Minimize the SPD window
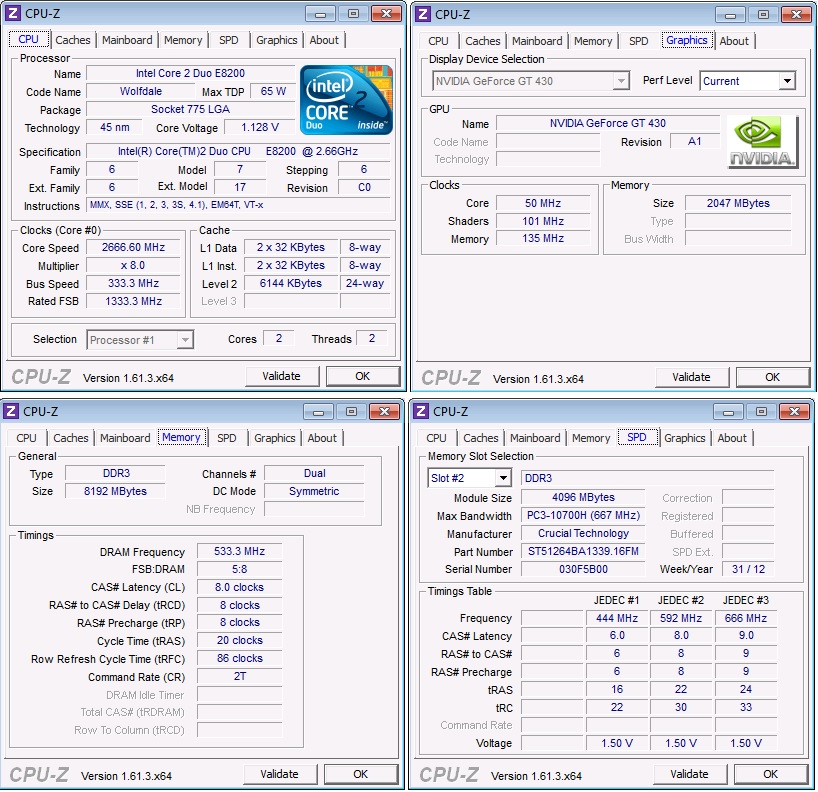Screen dimensions: 818x792 click(728, 412)
